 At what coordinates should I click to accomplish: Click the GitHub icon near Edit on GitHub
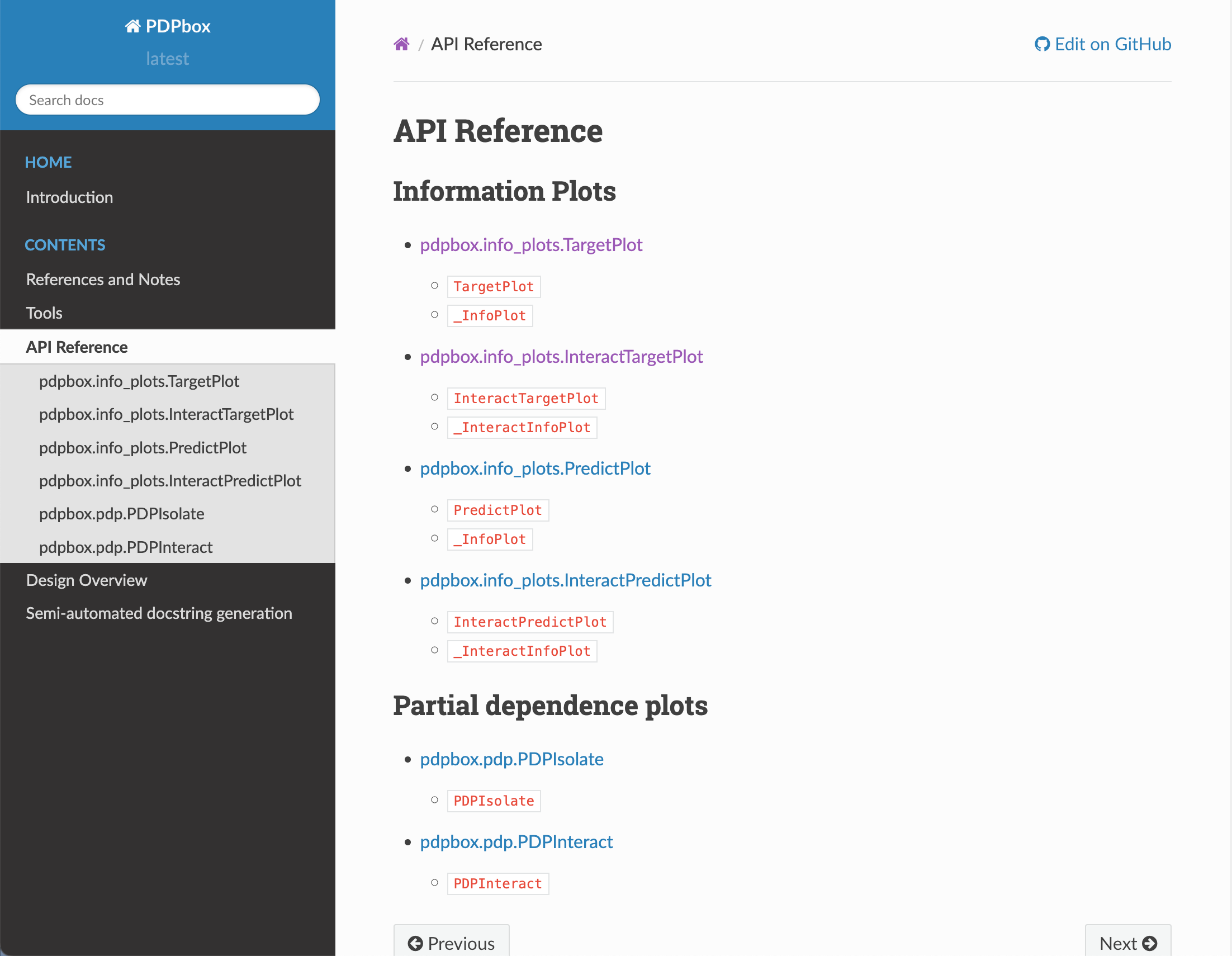tap(1041, 44)
